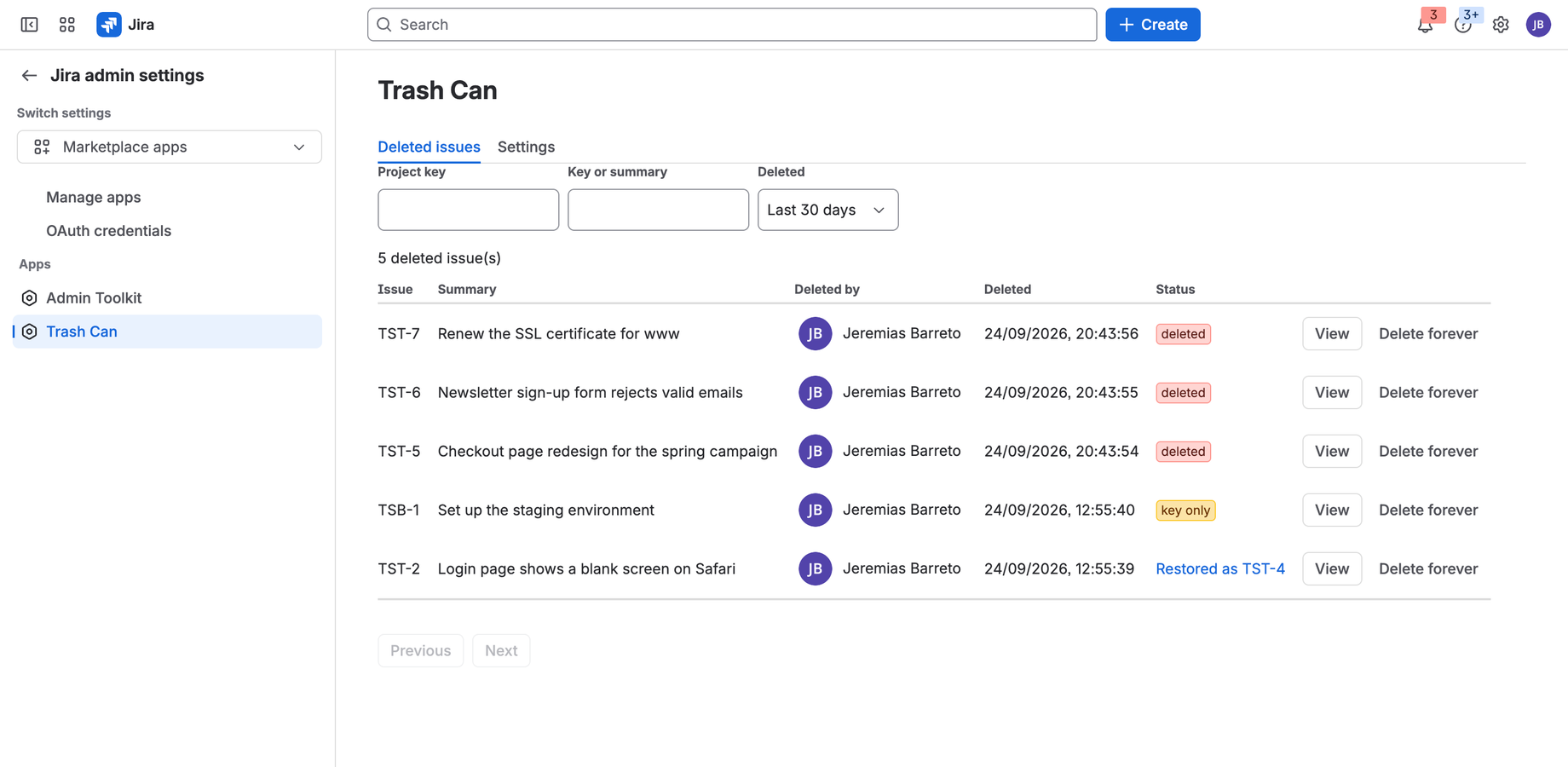Open the Last 30 days deleted filter

coord(827,210)
